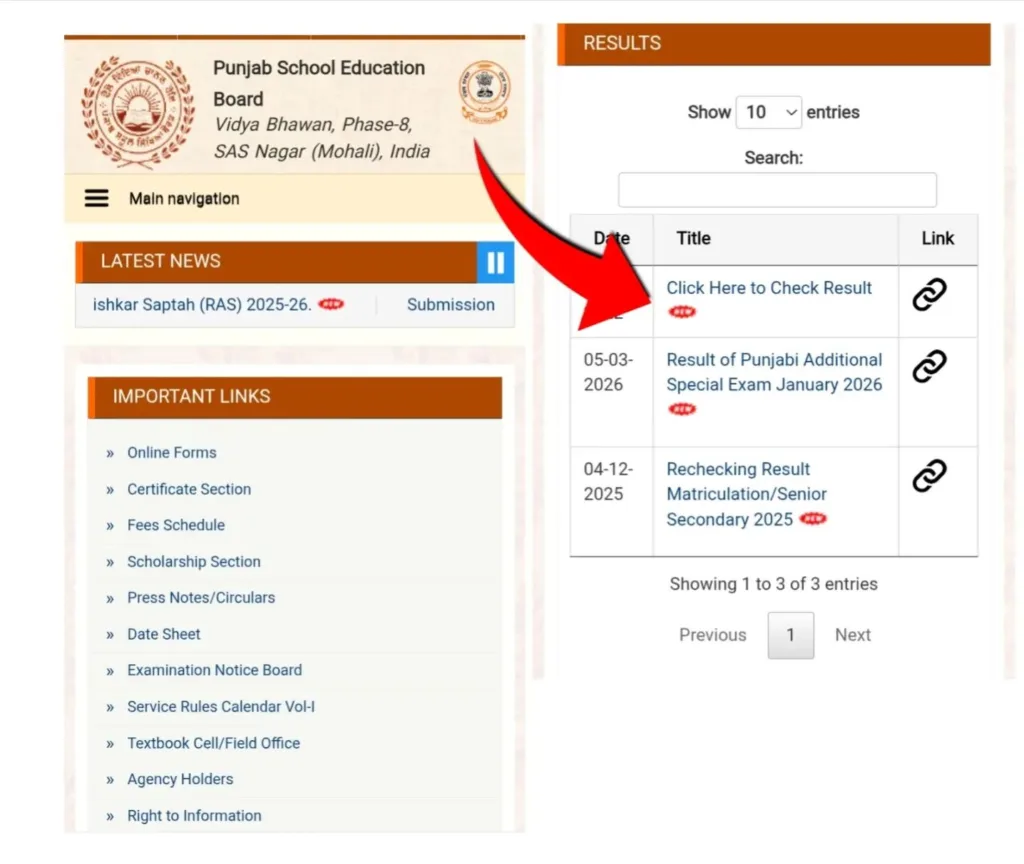
Task: Open the hamburger Main navigation menu
Action: (97, 198)
